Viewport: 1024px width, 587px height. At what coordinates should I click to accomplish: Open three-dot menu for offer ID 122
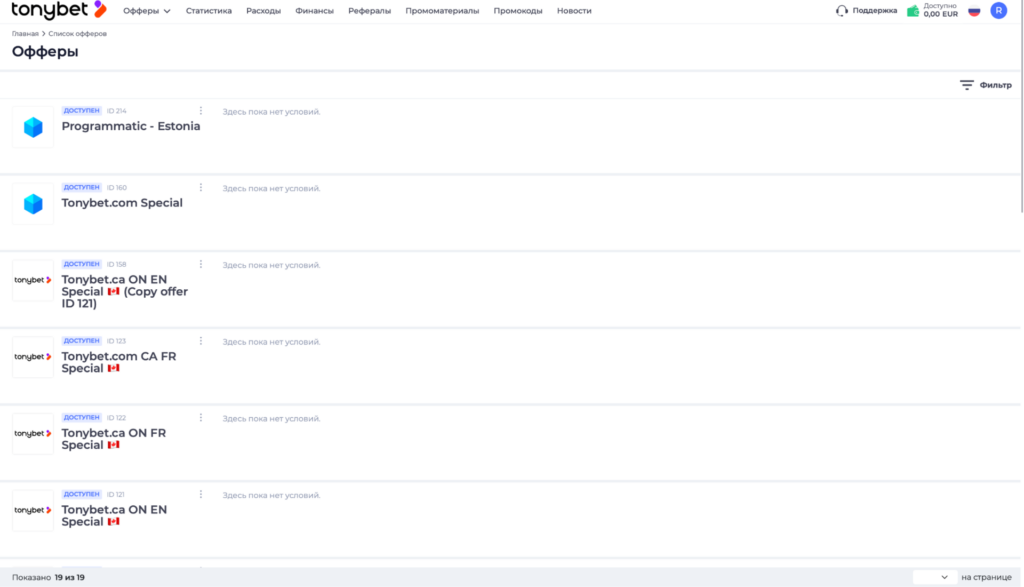pyautogui.click(x=200, y=418)
